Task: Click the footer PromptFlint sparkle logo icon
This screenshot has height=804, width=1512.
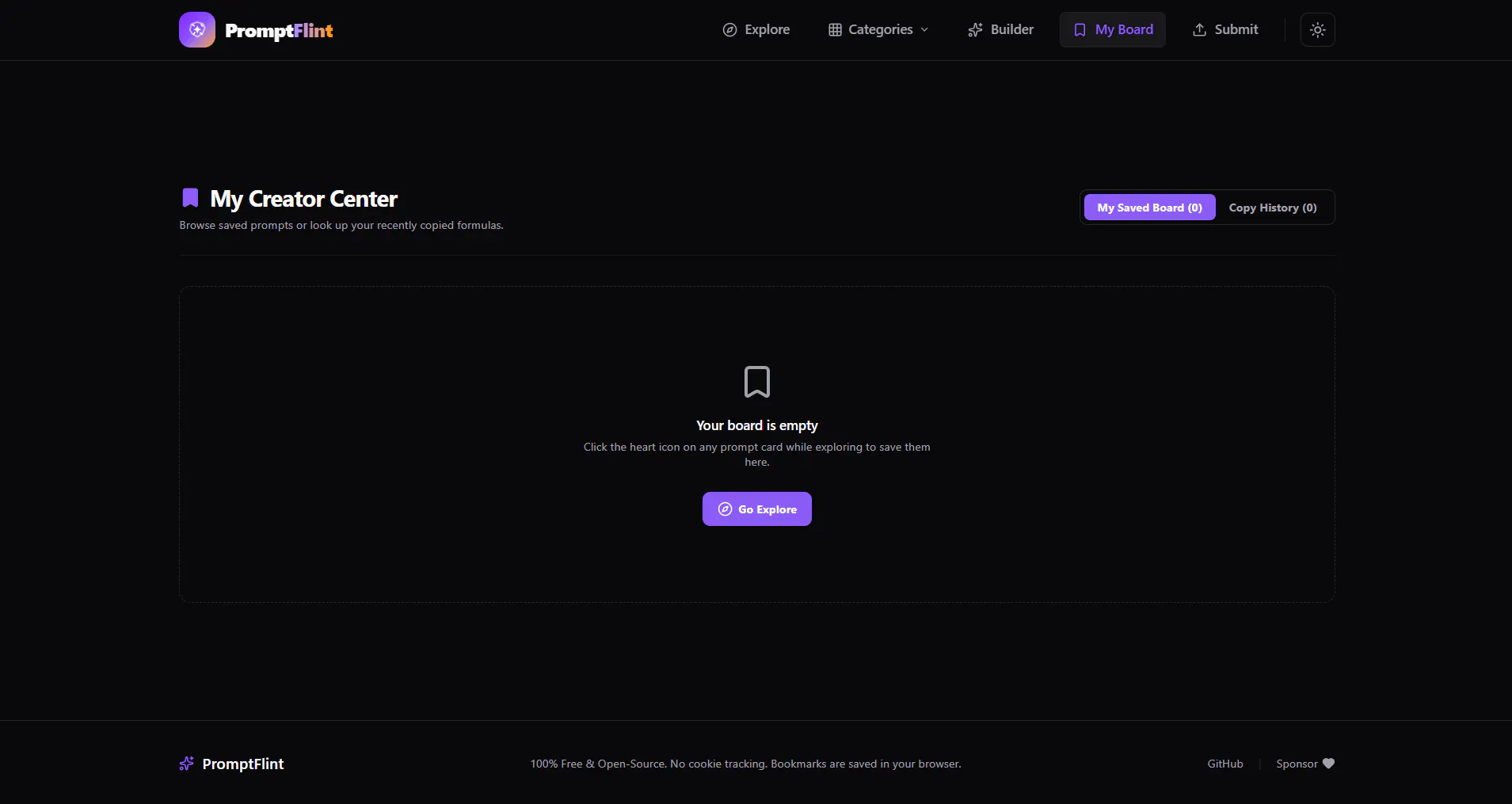Action: coord(187,764)
